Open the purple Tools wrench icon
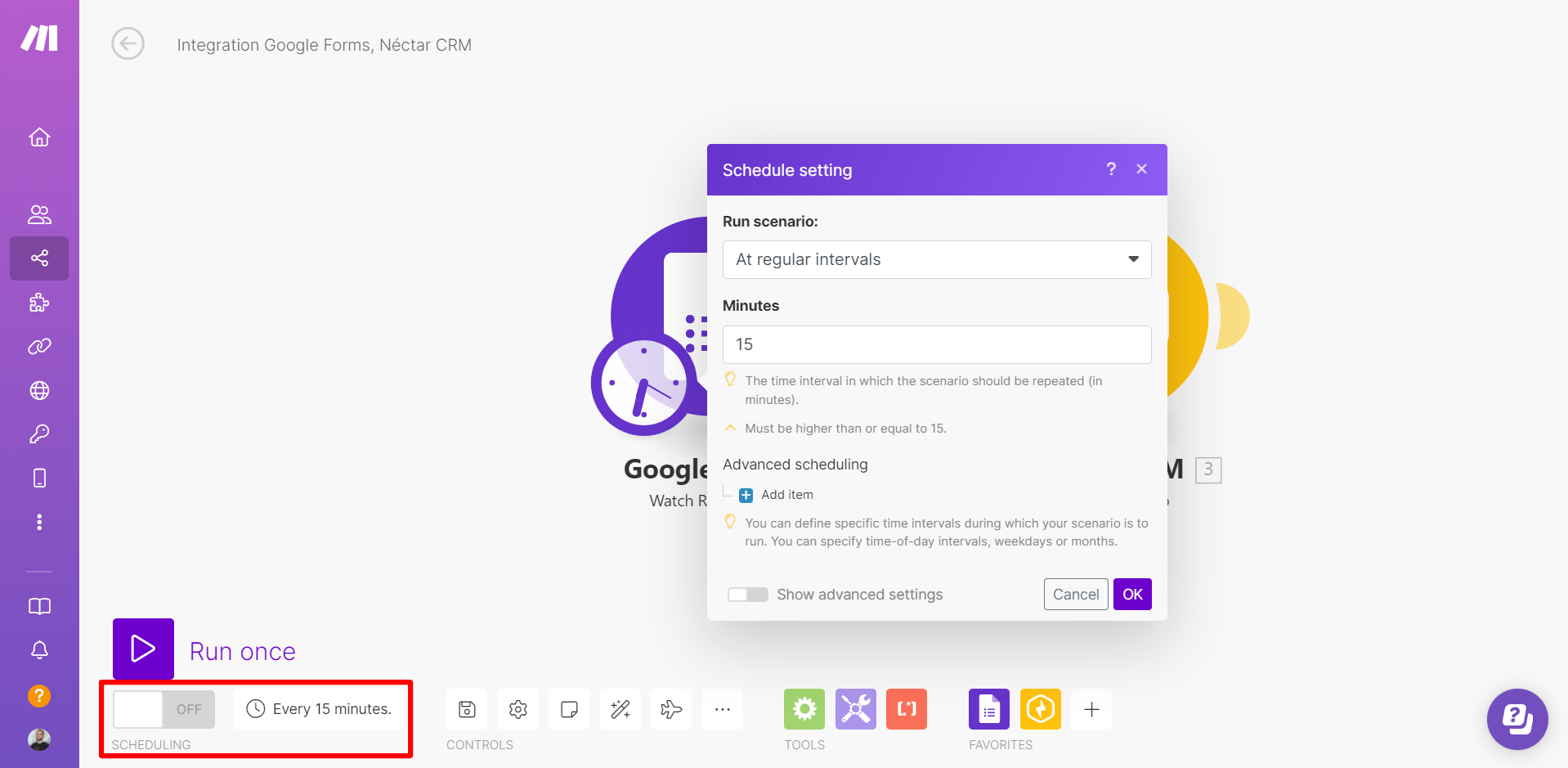Viewport: 1568px width, 768px height. click(x=856, y=709)
